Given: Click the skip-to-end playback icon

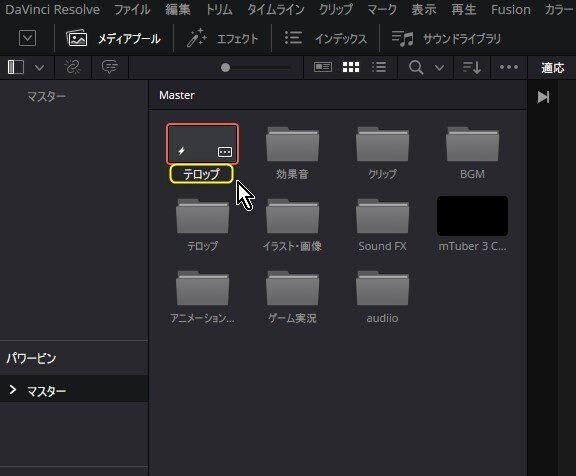Looking at the screenshot, I should point(543,97).
